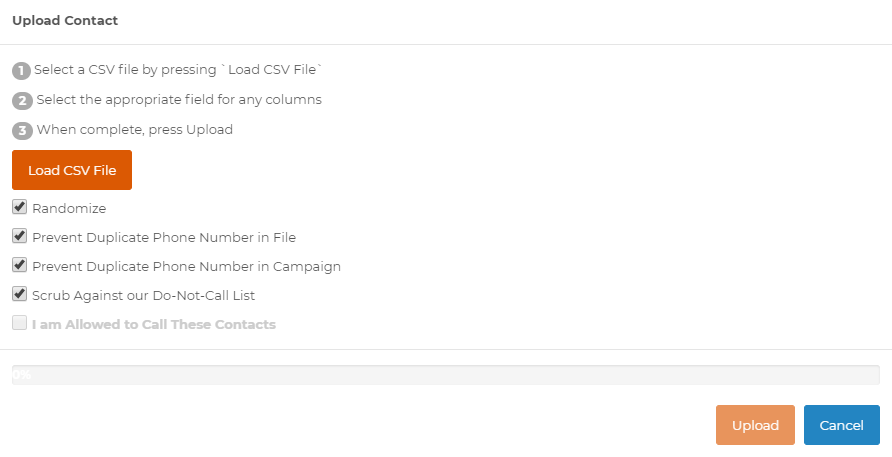The width and height of the screenshot is (892, 457).
Task: Open the Load CSV File picker
Action: point(72,170)
